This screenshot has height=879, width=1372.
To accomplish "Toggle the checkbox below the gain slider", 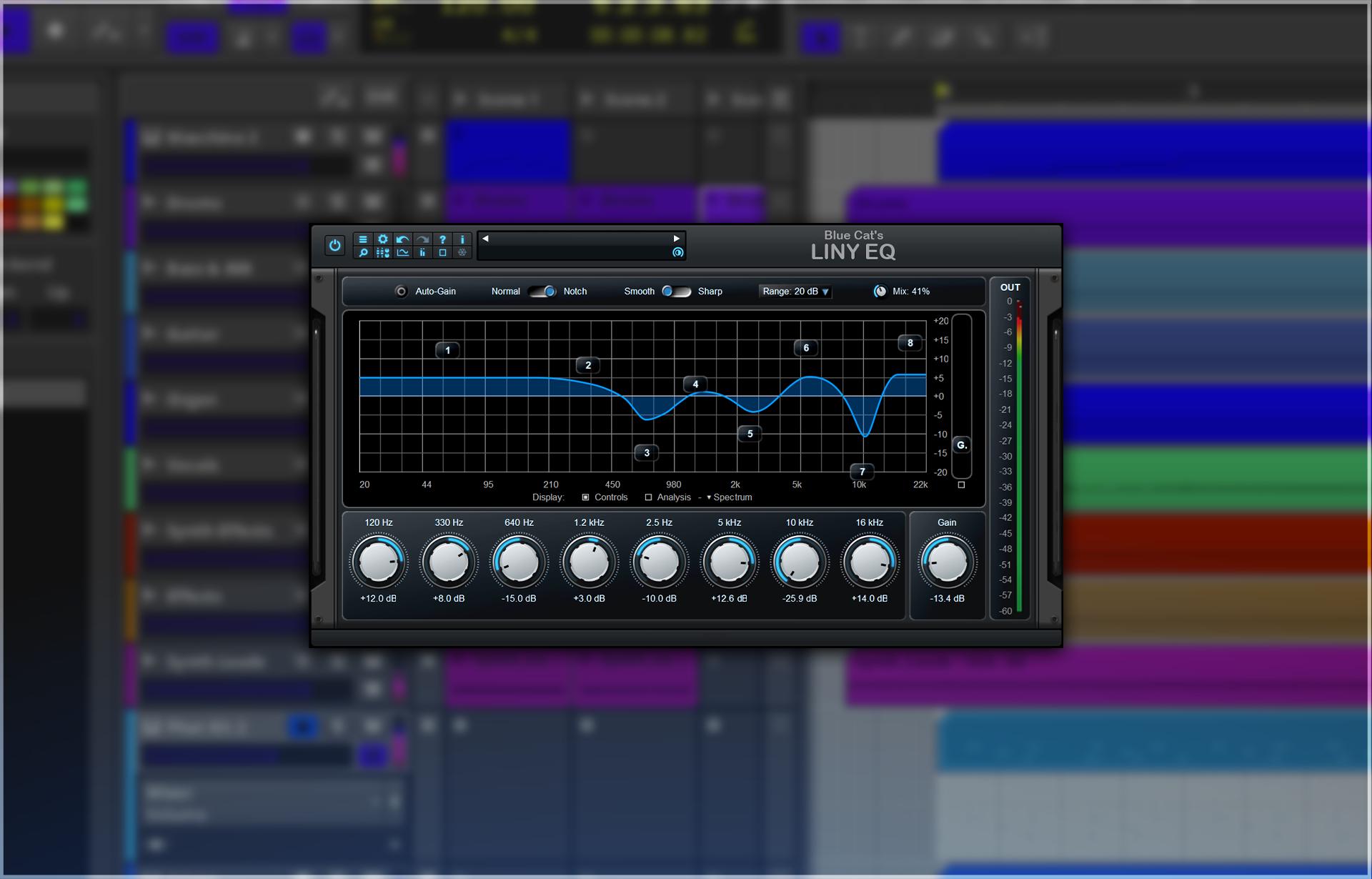I will (x=961, y=485).
